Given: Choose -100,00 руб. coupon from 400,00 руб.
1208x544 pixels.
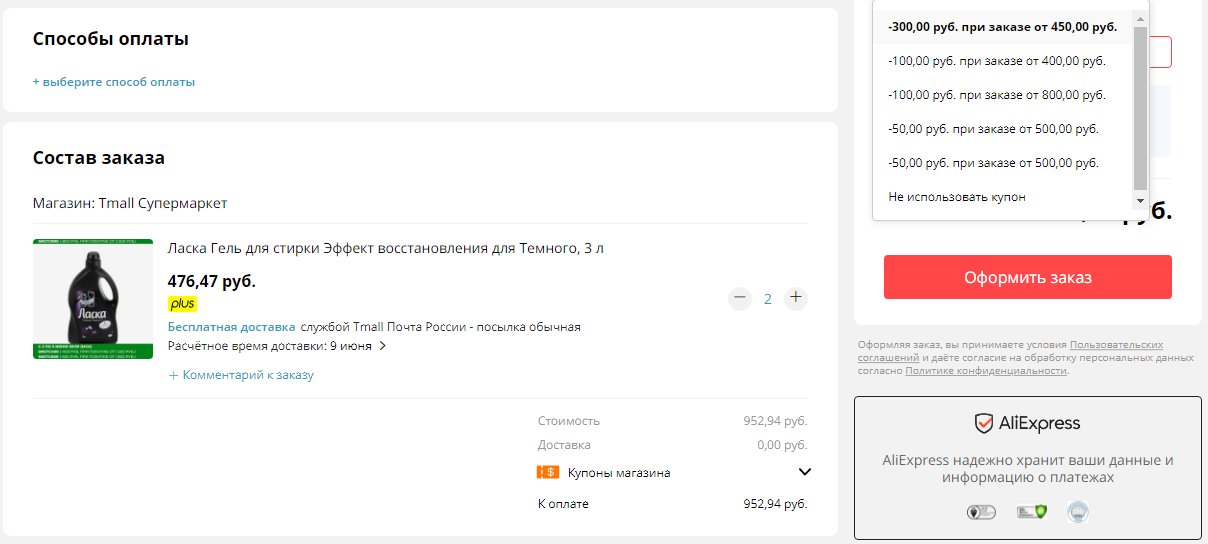Looking at the screenshot, I should click(1003, 61).
